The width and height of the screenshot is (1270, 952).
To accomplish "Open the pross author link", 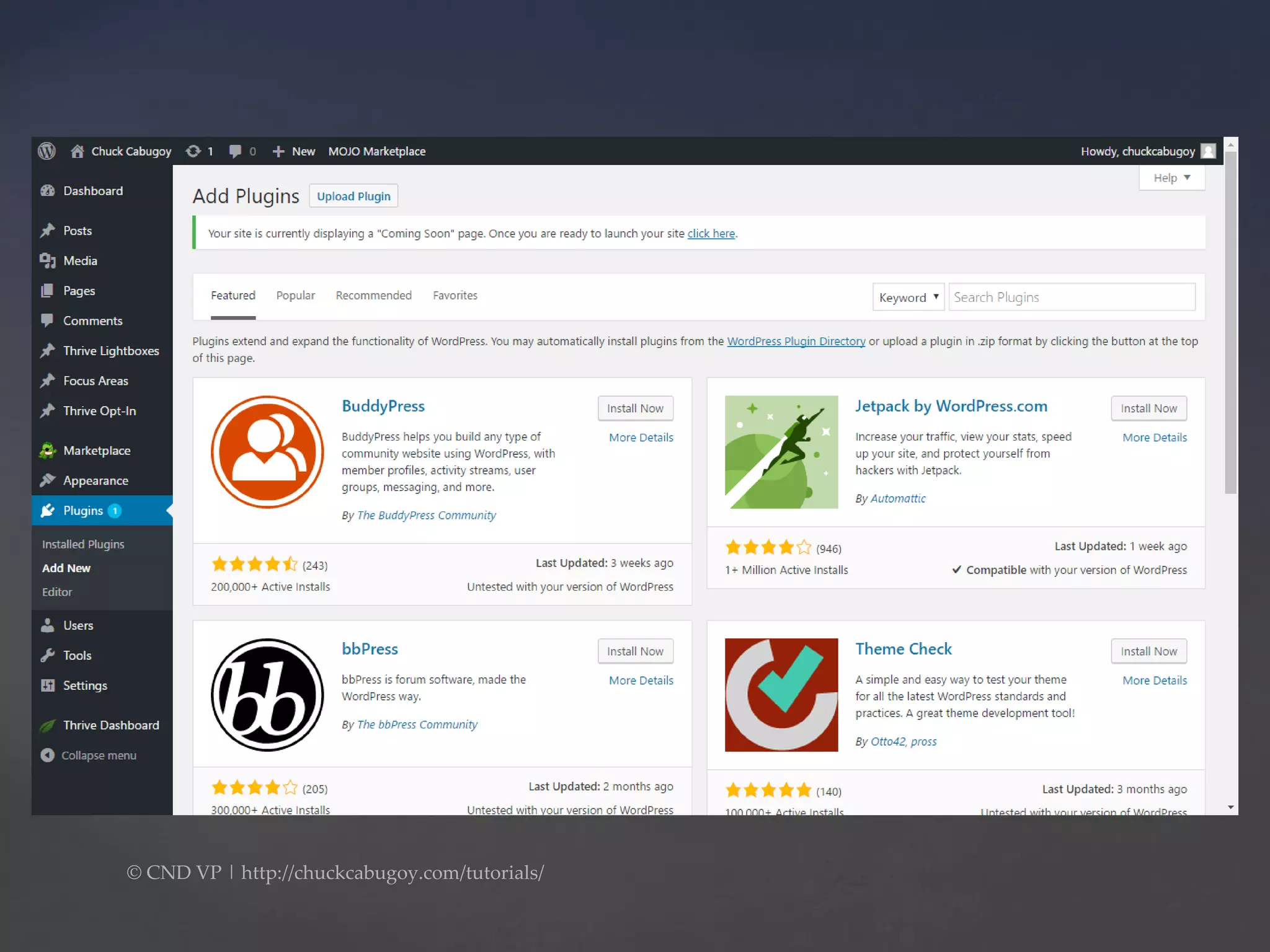I will [924, 742].
